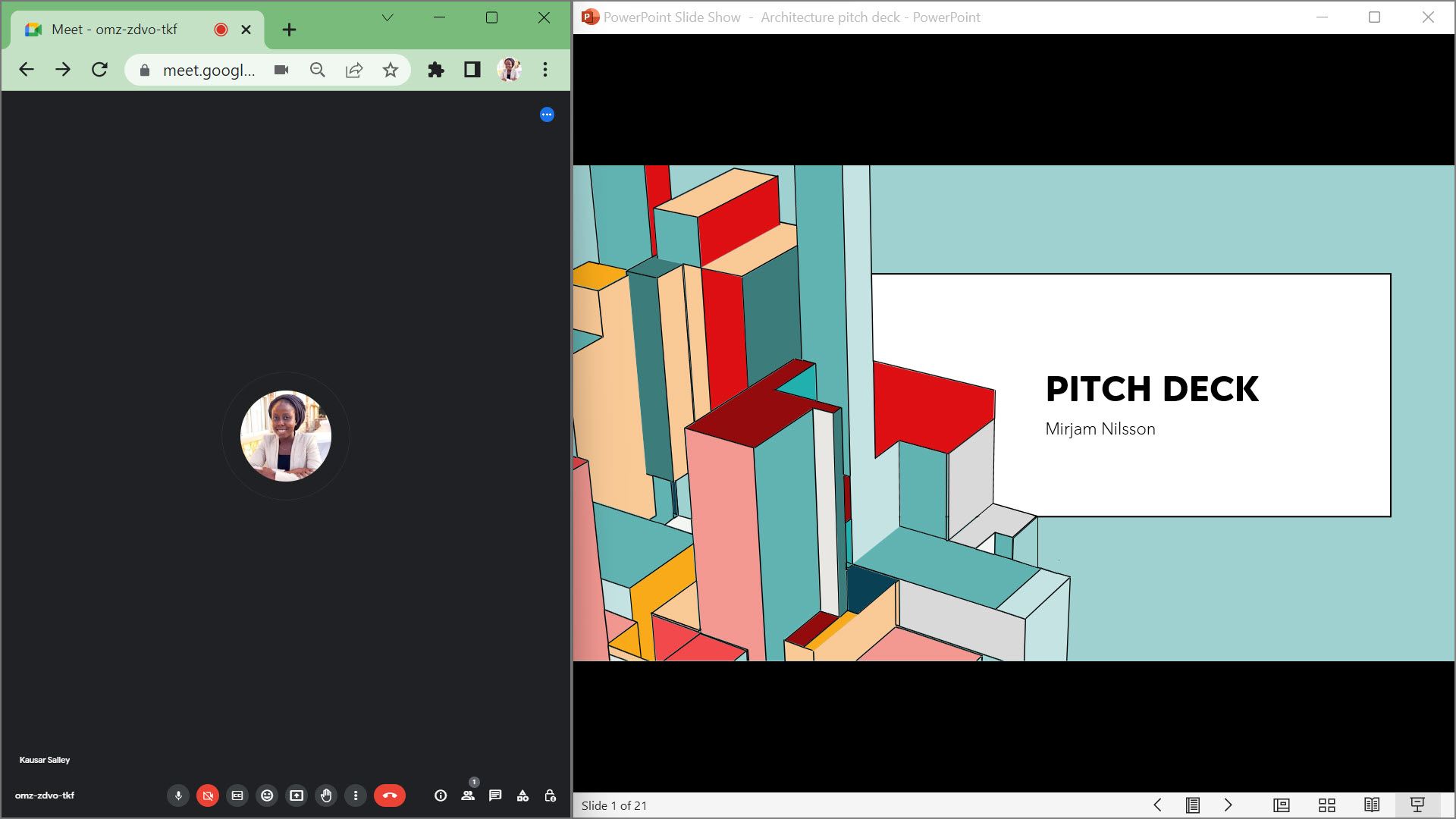
Task: Raise hand in the meeting
Action: 326,795
